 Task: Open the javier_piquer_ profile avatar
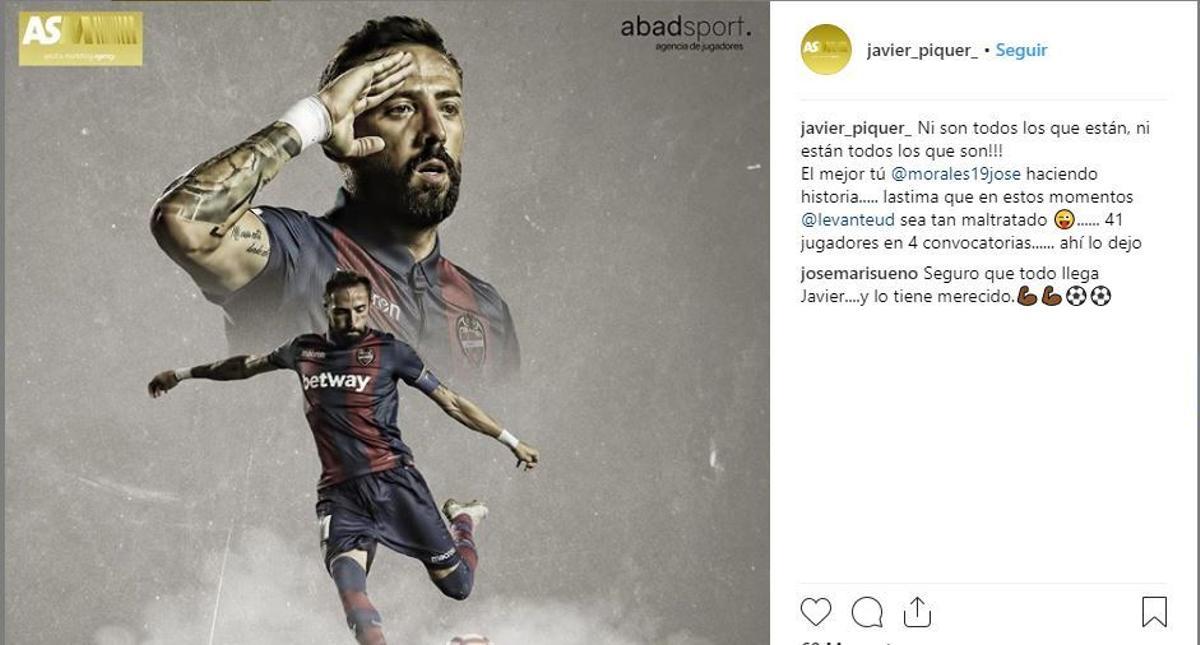pos(826,49)
